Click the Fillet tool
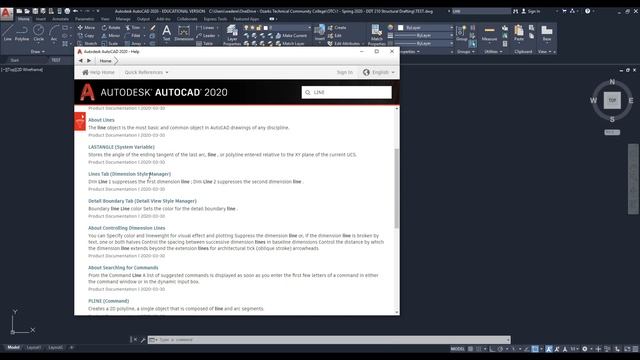 click(133, 36)
